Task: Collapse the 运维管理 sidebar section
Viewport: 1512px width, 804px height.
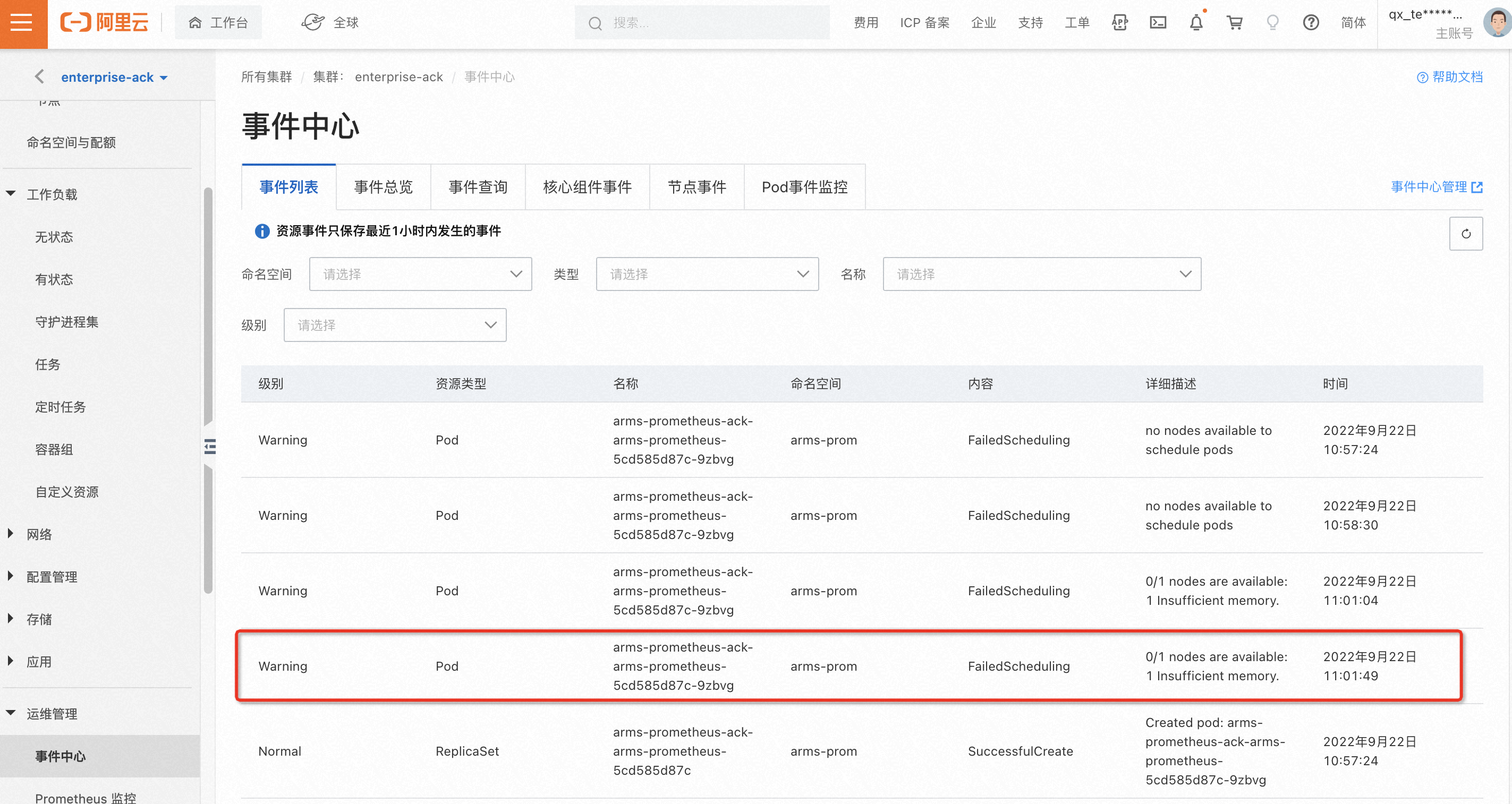Action: (x=11, y=713)
